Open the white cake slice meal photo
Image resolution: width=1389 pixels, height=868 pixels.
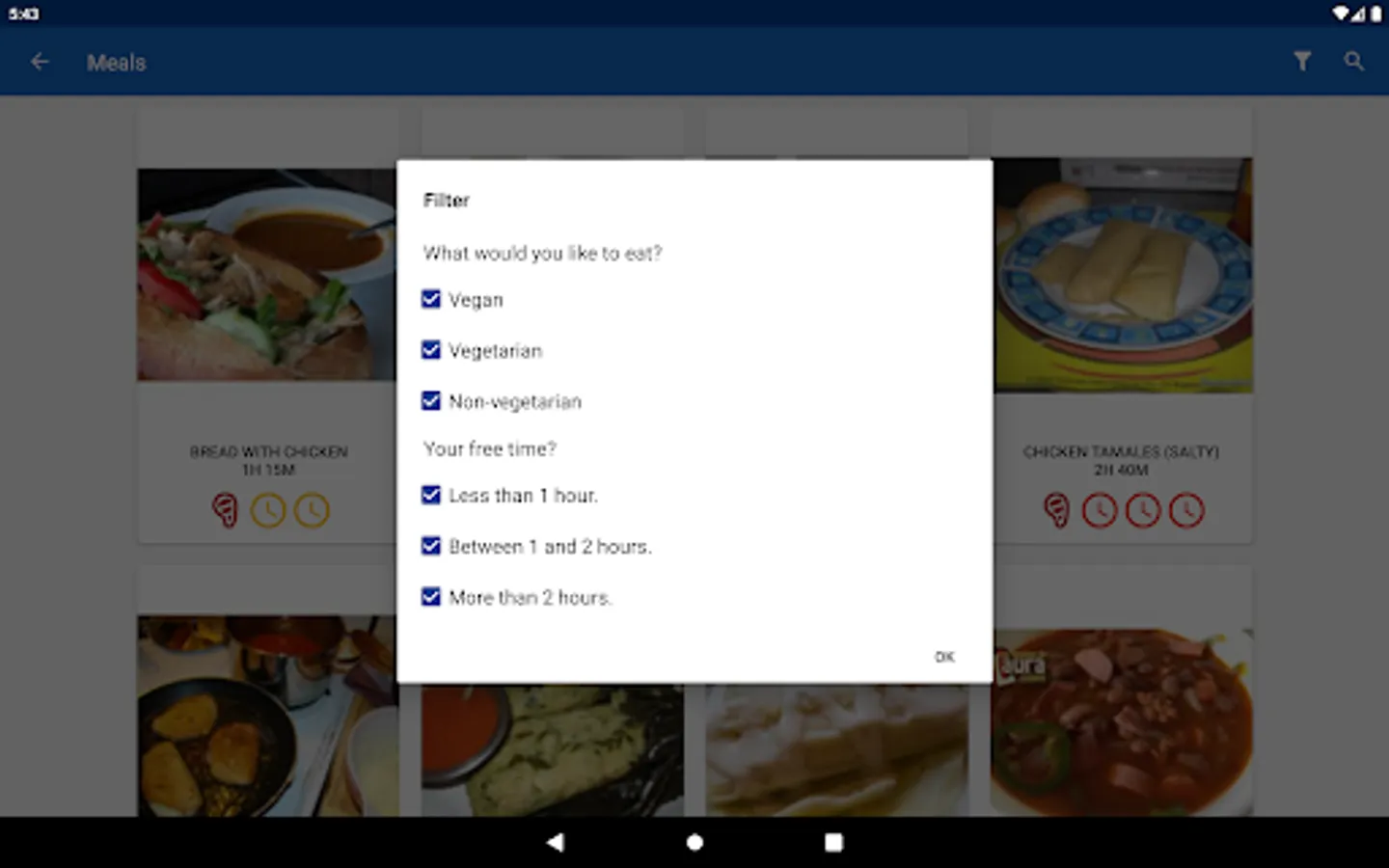pyautogui.click(x=837, y=750)
